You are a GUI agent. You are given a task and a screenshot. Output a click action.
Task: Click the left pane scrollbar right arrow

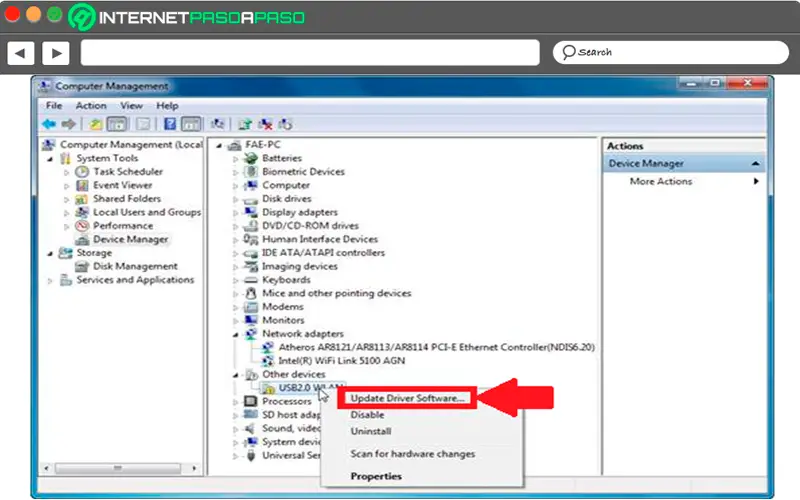coord(194,468)
